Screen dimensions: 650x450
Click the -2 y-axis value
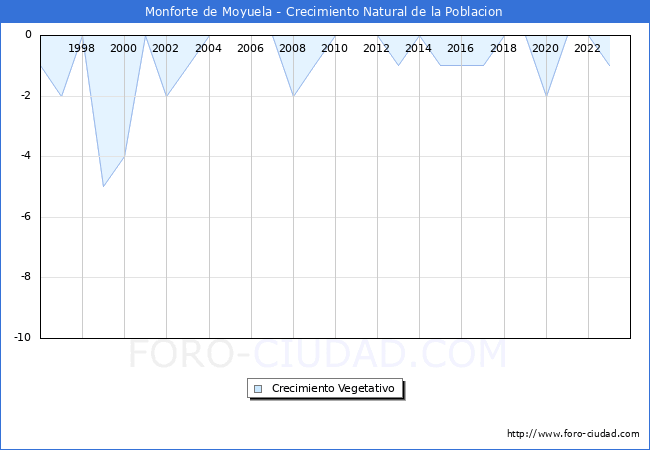tap(26, 95)
